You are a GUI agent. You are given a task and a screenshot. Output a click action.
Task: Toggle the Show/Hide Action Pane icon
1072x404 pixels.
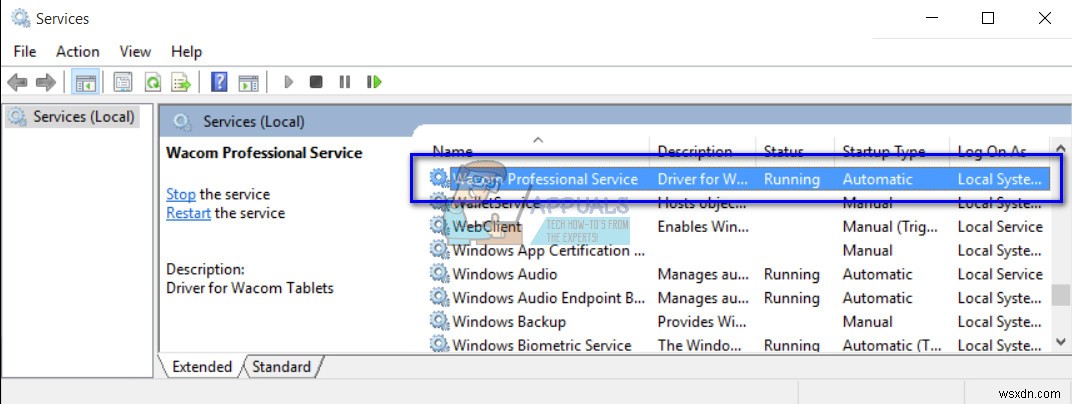248,83
